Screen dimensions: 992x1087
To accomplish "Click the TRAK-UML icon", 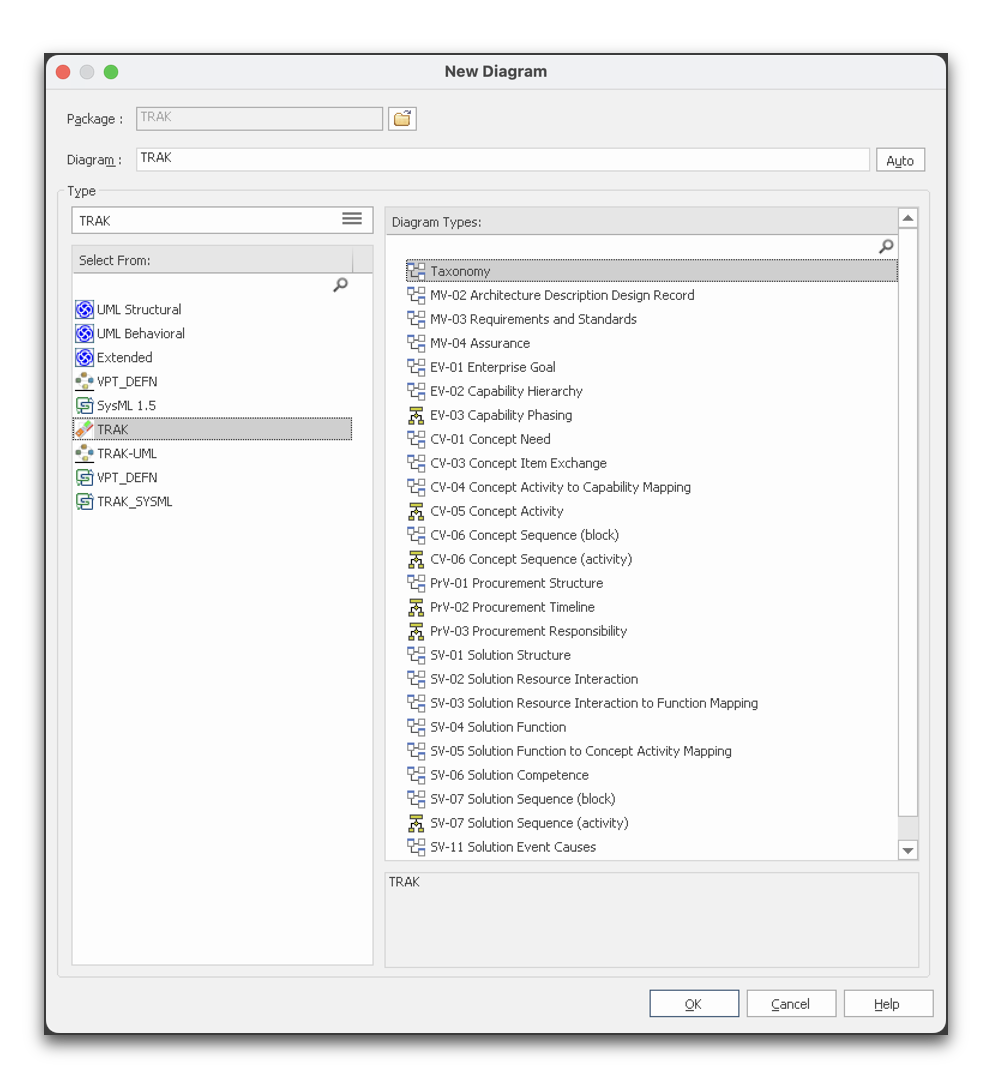I will (85, 453).
